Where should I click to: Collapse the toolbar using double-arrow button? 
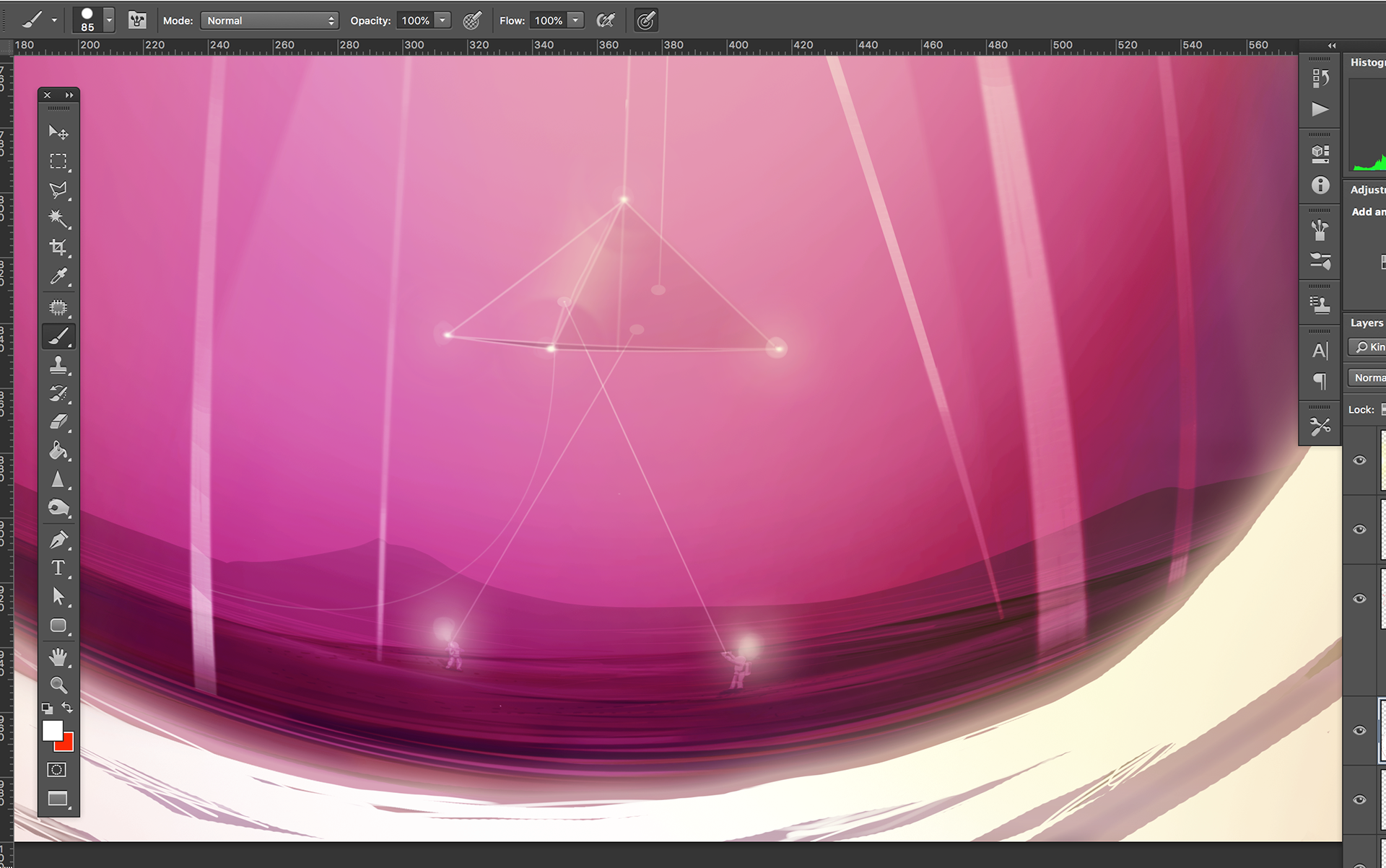click(69, 95)
